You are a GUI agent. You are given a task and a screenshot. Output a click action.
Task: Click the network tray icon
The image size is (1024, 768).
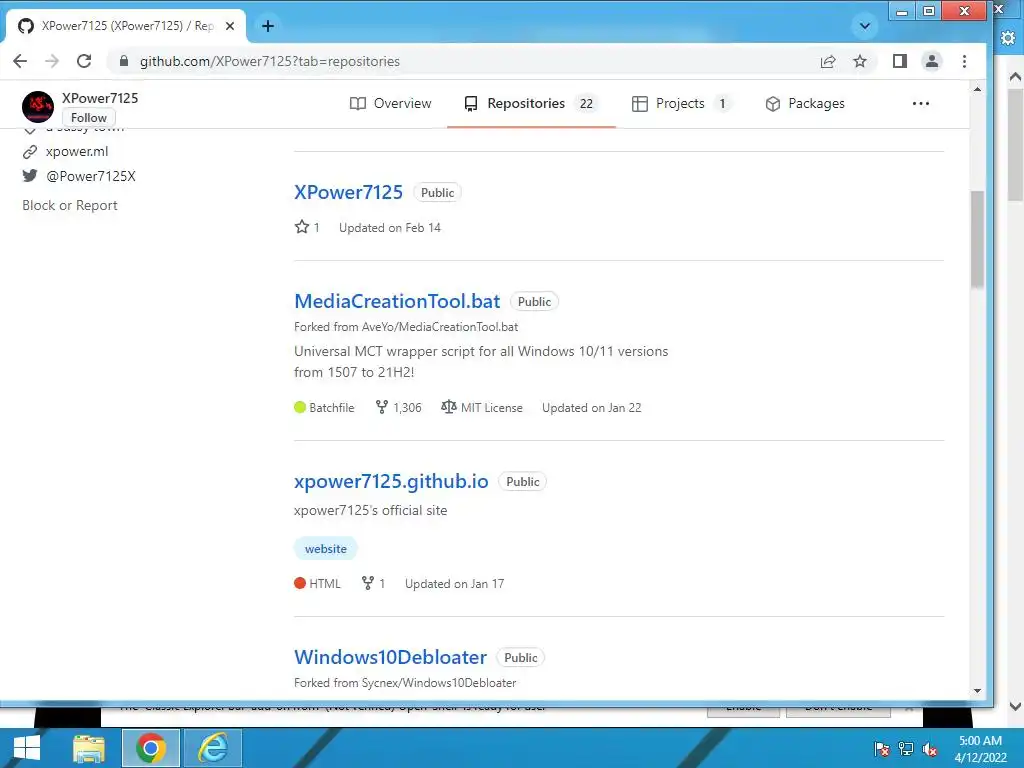coord(906,749)
